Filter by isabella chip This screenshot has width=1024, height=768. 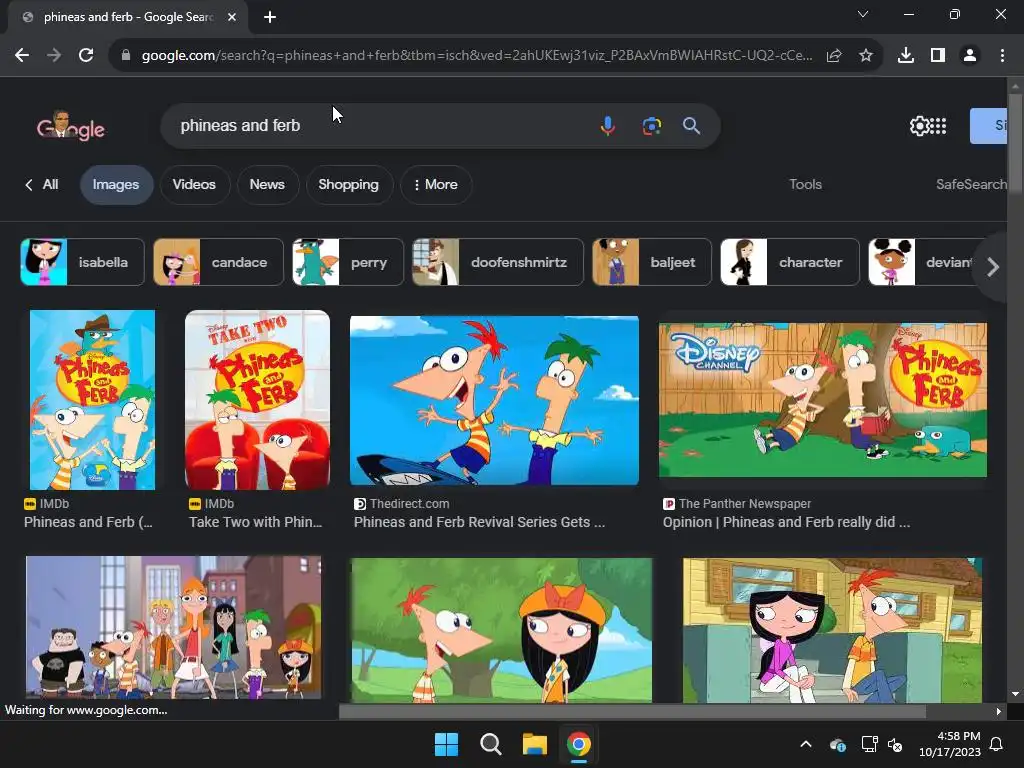click(82, 262)
